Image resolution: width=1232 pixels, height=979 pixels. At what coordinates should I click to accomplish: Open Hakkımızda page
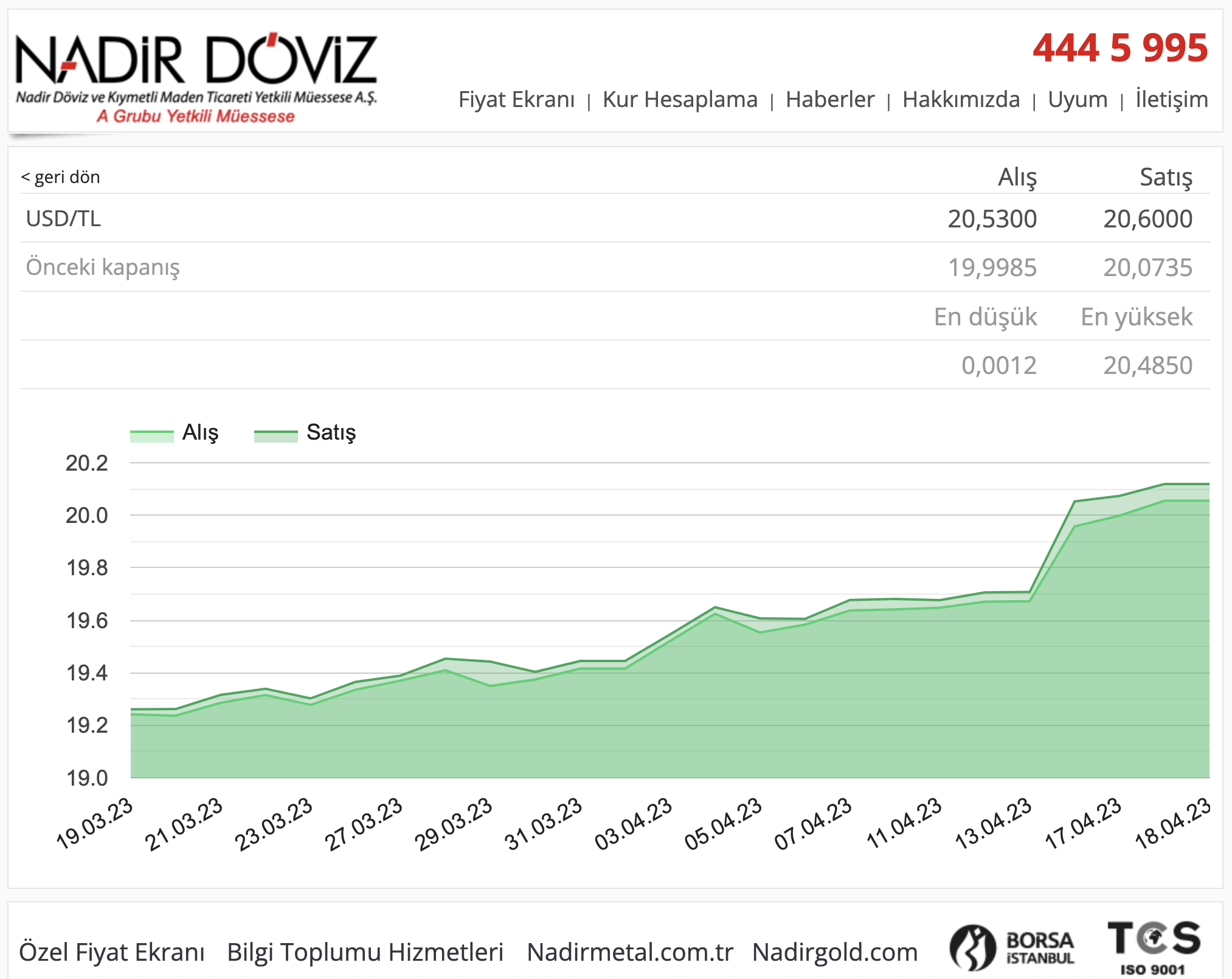(x=961, y=99)
